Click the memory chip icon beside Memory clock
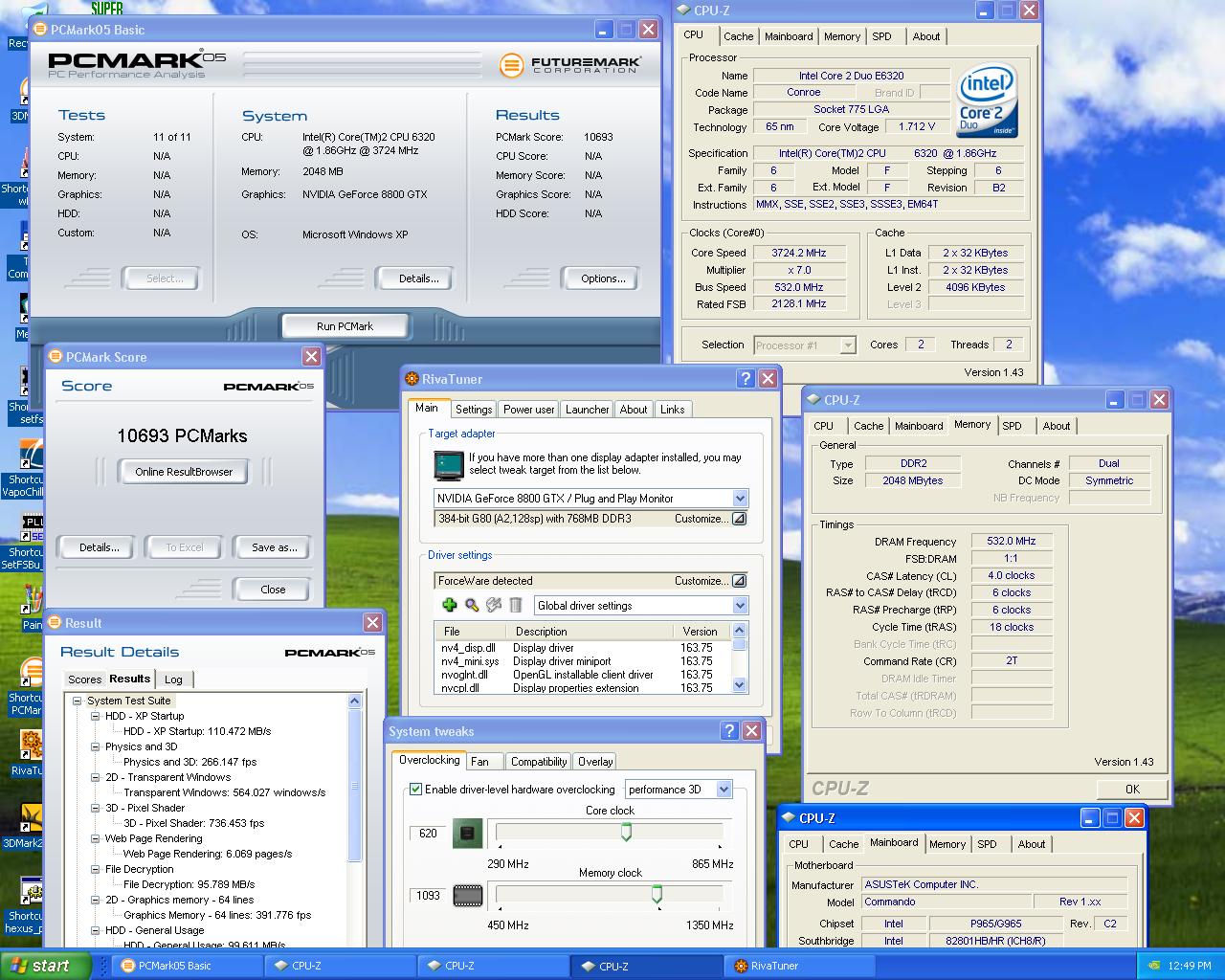This screenshot has height=980, width=1225. click(x=468, y=896)
